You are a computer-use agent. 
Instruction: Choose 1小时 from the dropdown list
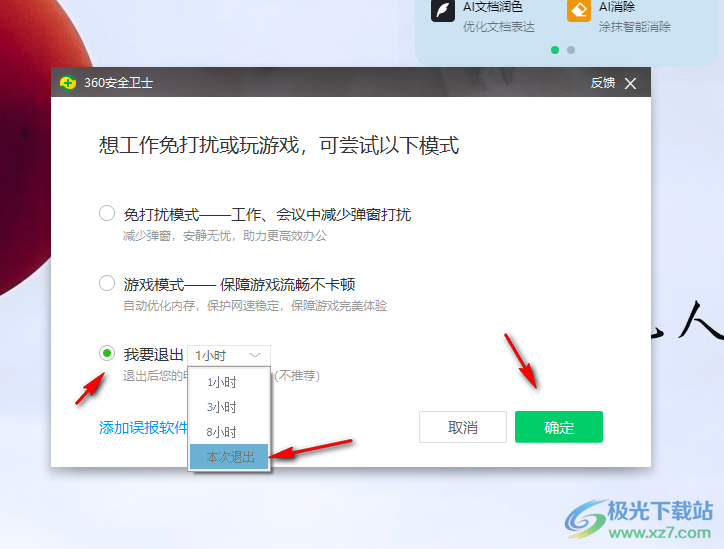click(x=229, y=382)
